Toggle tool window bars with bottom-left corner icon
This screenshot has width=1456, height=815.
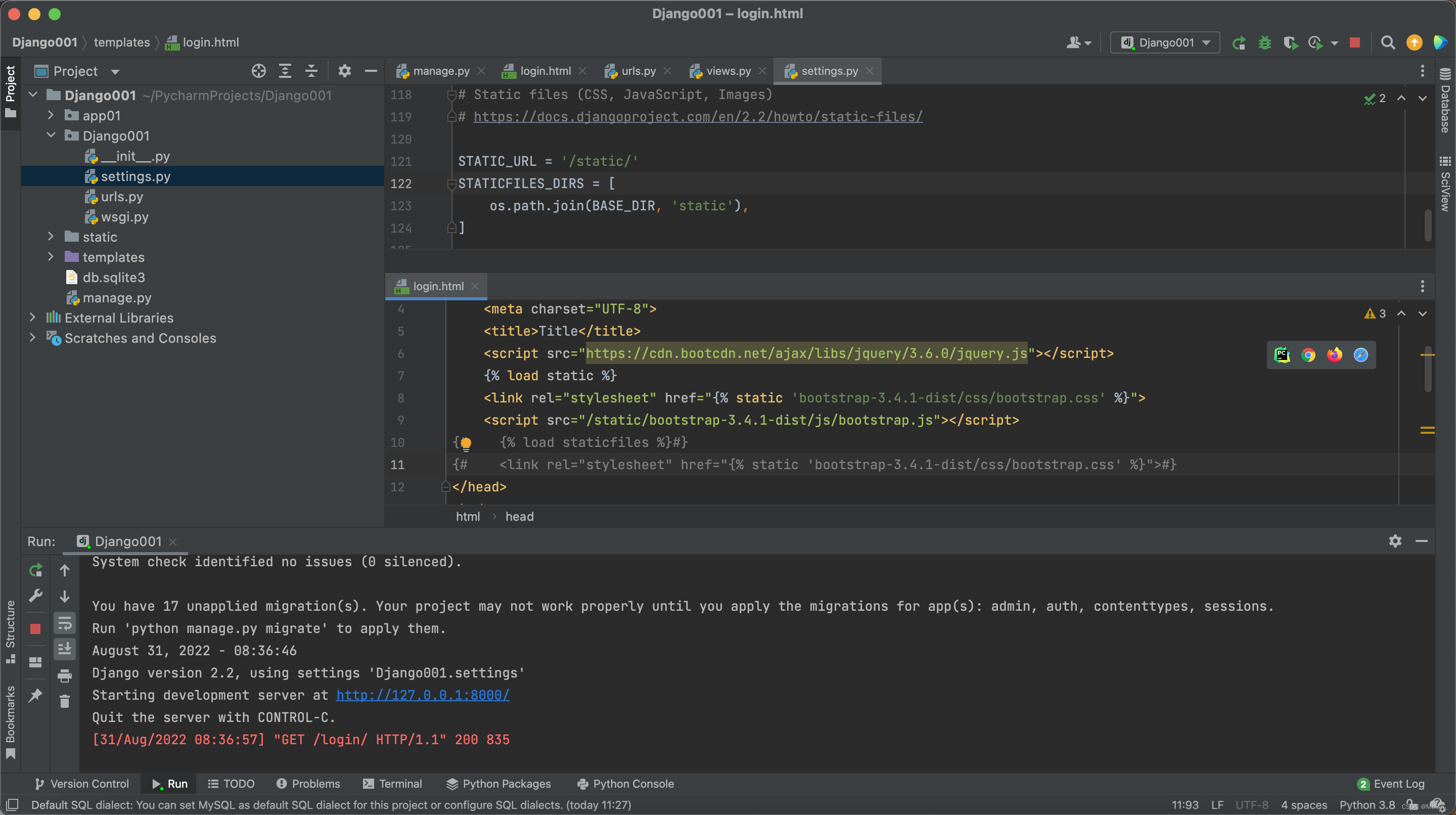(12, 804)
